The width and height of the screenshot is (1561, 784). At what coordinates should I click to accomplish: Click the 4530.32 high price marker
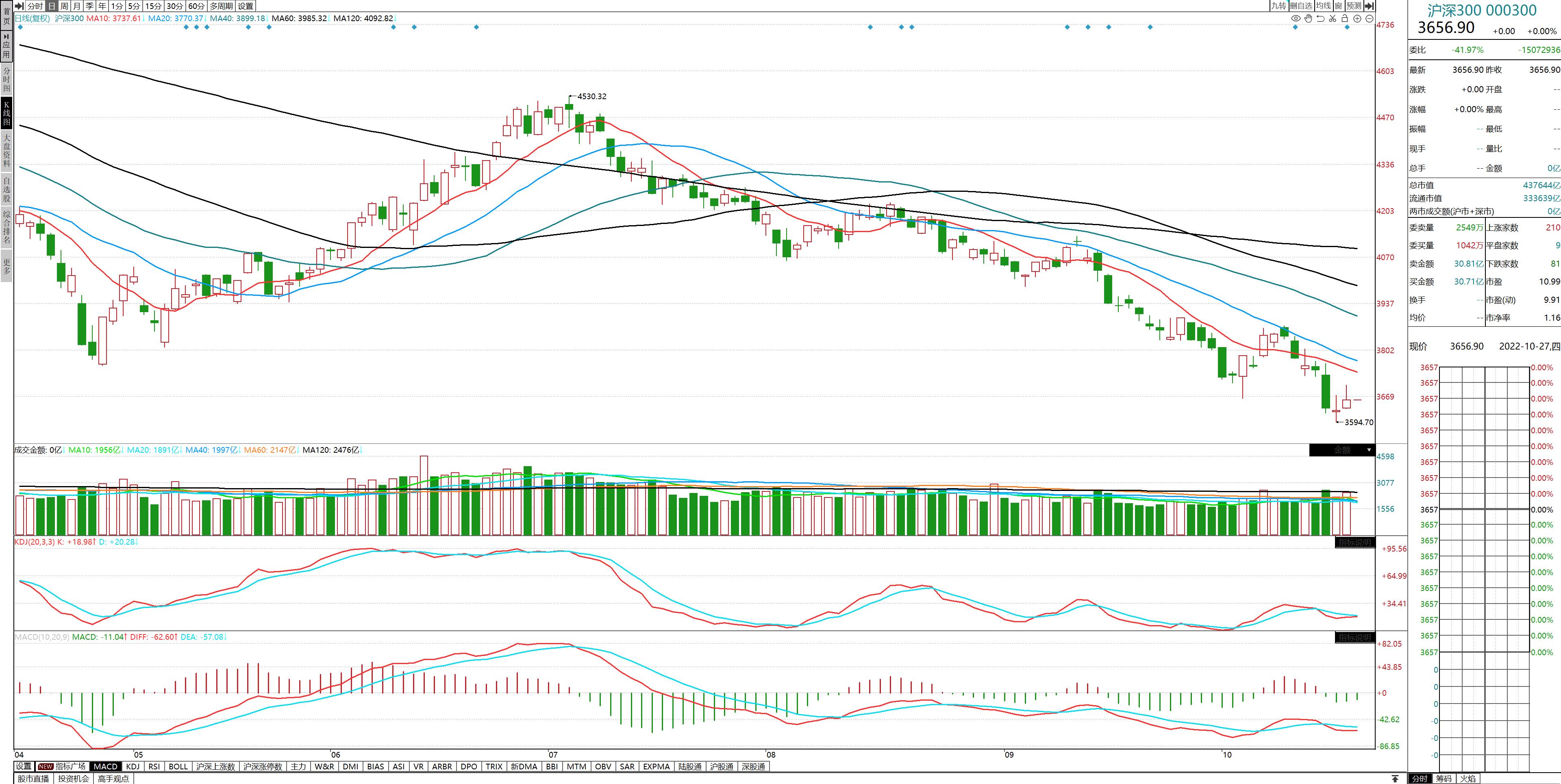tap(591, 96)
